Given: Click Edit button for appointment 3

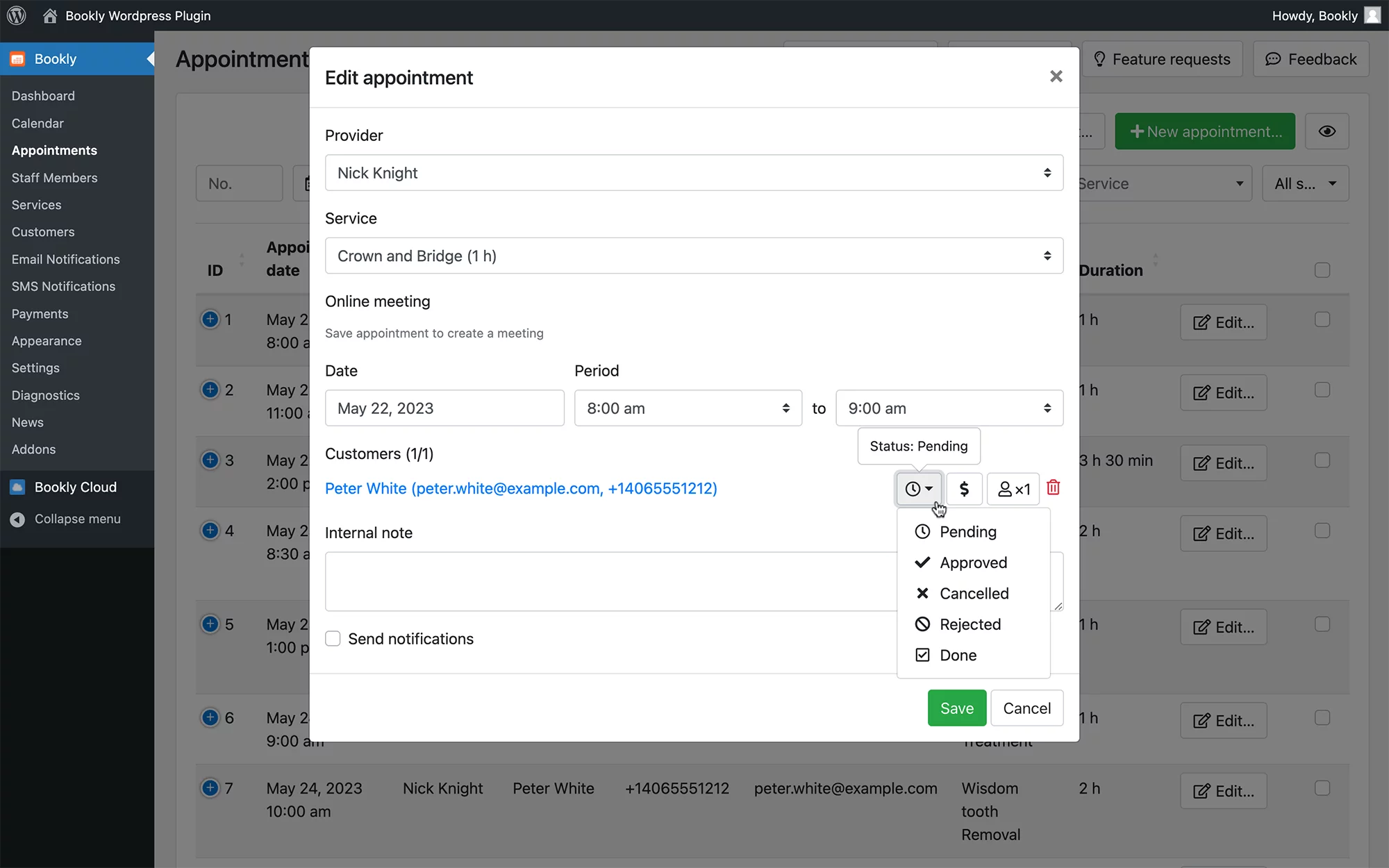Looking at the screenshot, I should coord(1223,463).
